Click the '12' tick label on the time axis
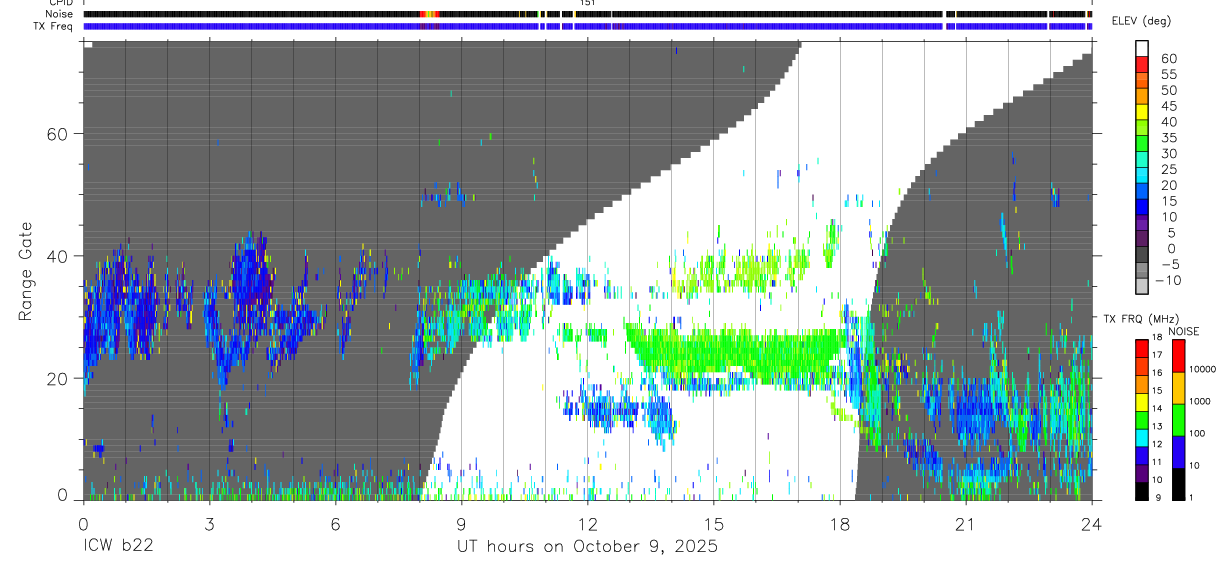1228x567 pixels. tap(587, 523)
